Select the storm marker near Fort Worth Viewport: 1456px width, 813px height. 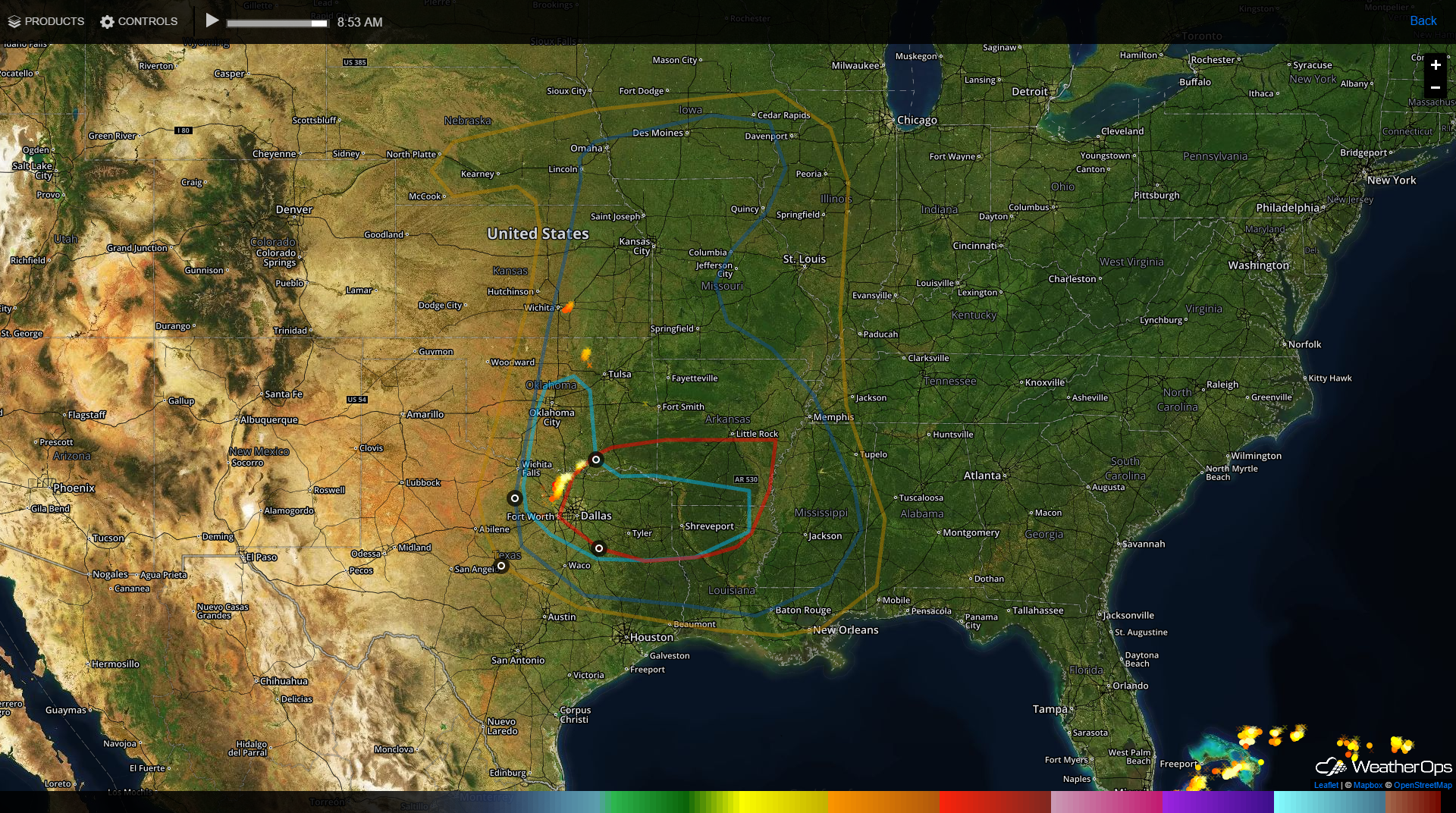tap(515, 498)
